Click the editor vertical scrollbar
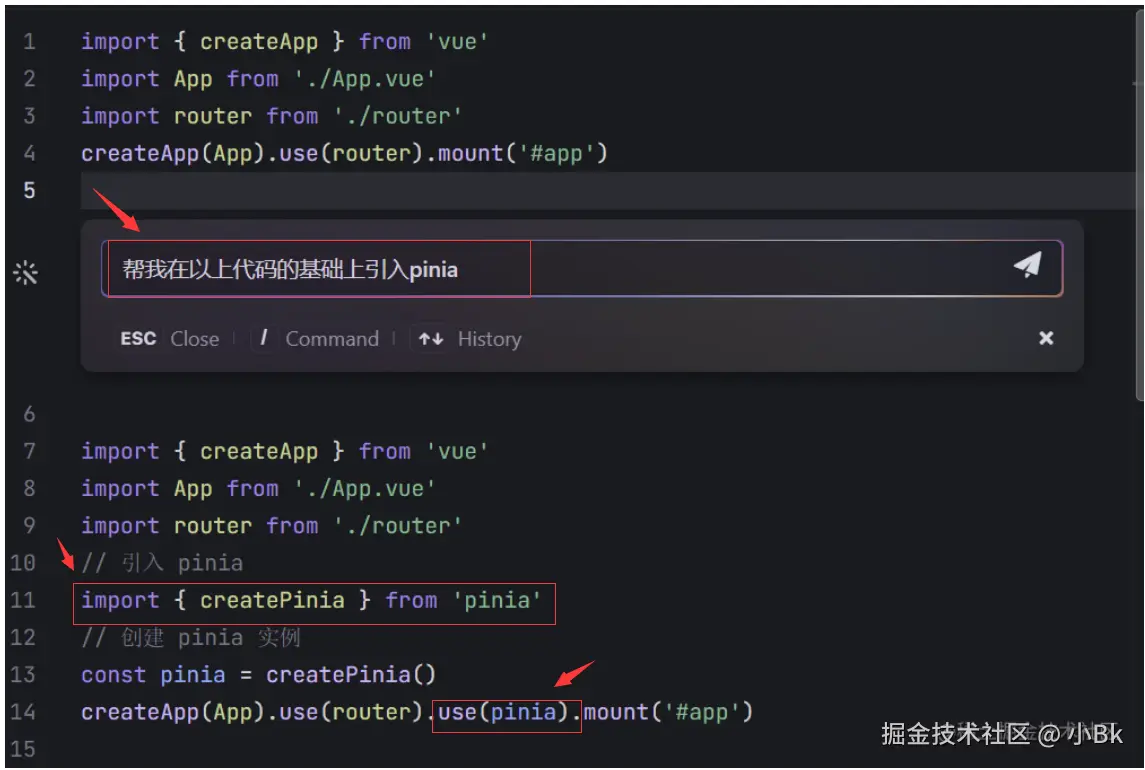The height and width of the screenshot is (770, 1145). pyautogui.click(x=1138, y=205)
